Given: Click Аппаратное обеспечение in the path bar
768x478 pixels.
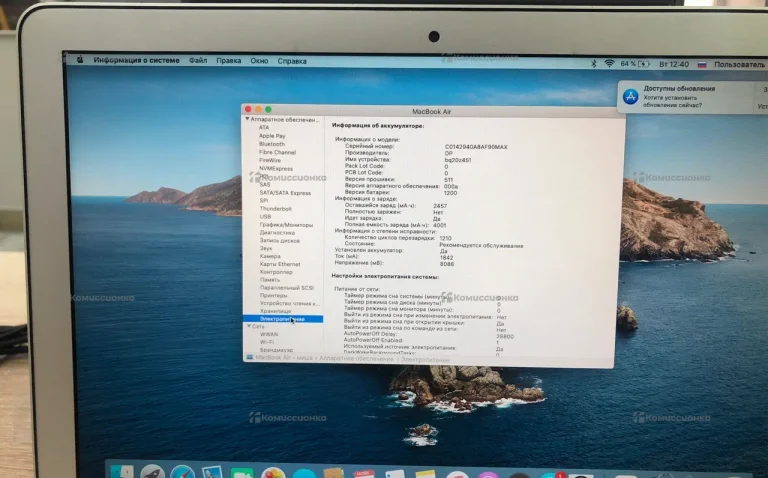Looking at the screenshot, I should (x=356, y=358).
